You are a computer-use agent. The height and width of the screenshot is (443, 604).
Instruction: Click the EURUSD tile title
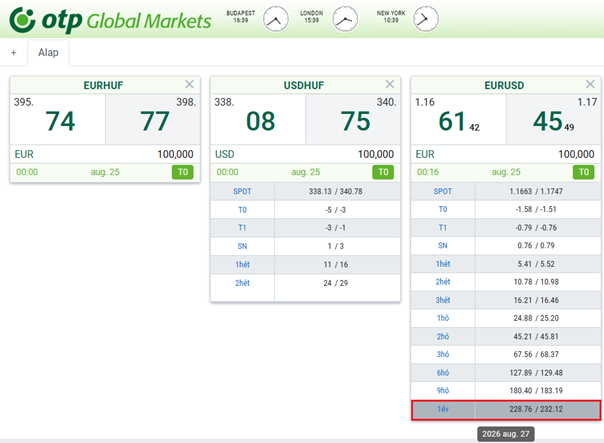coord(504,85)
